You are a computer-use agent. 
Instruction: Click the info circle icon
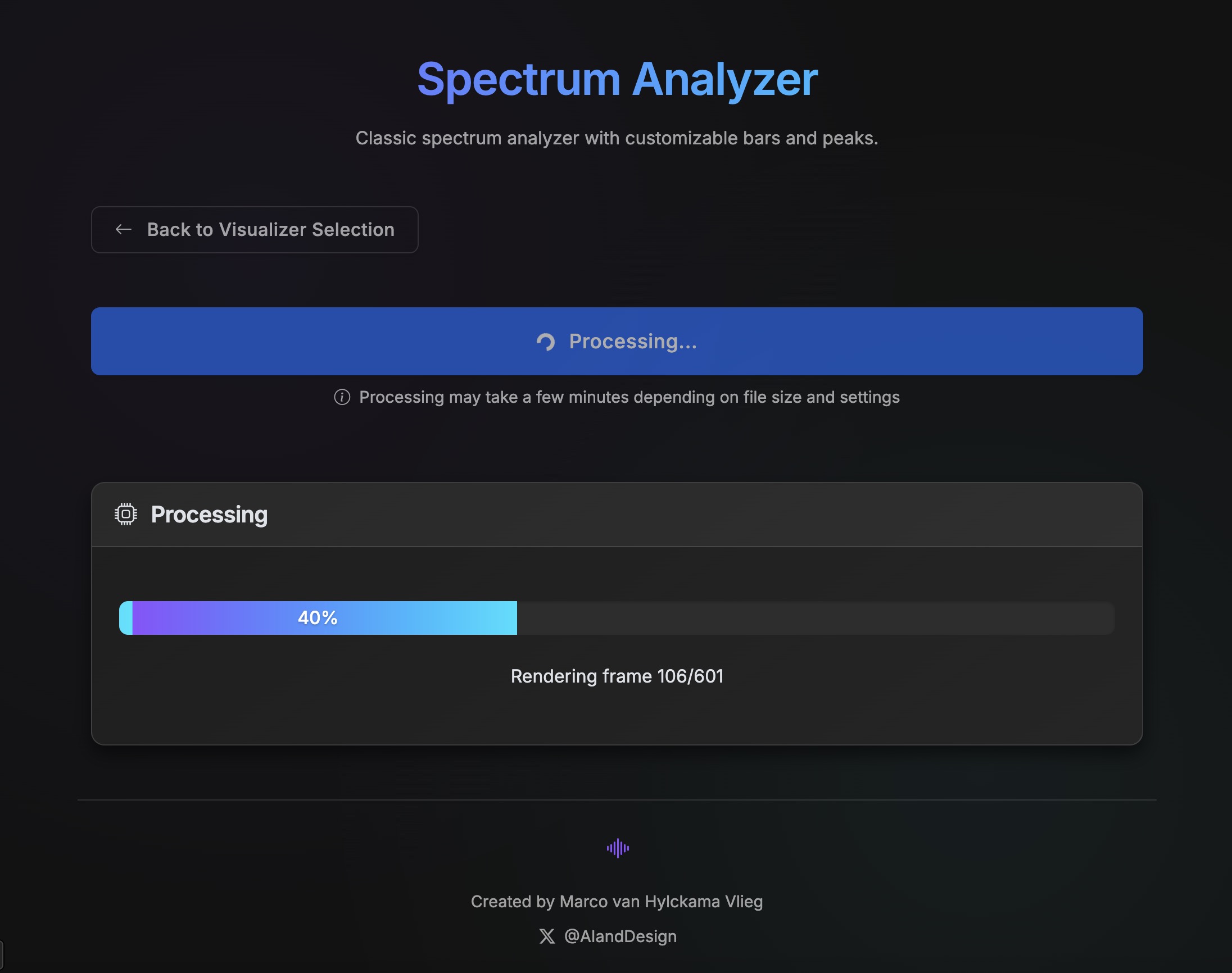(x=342, y=397)
